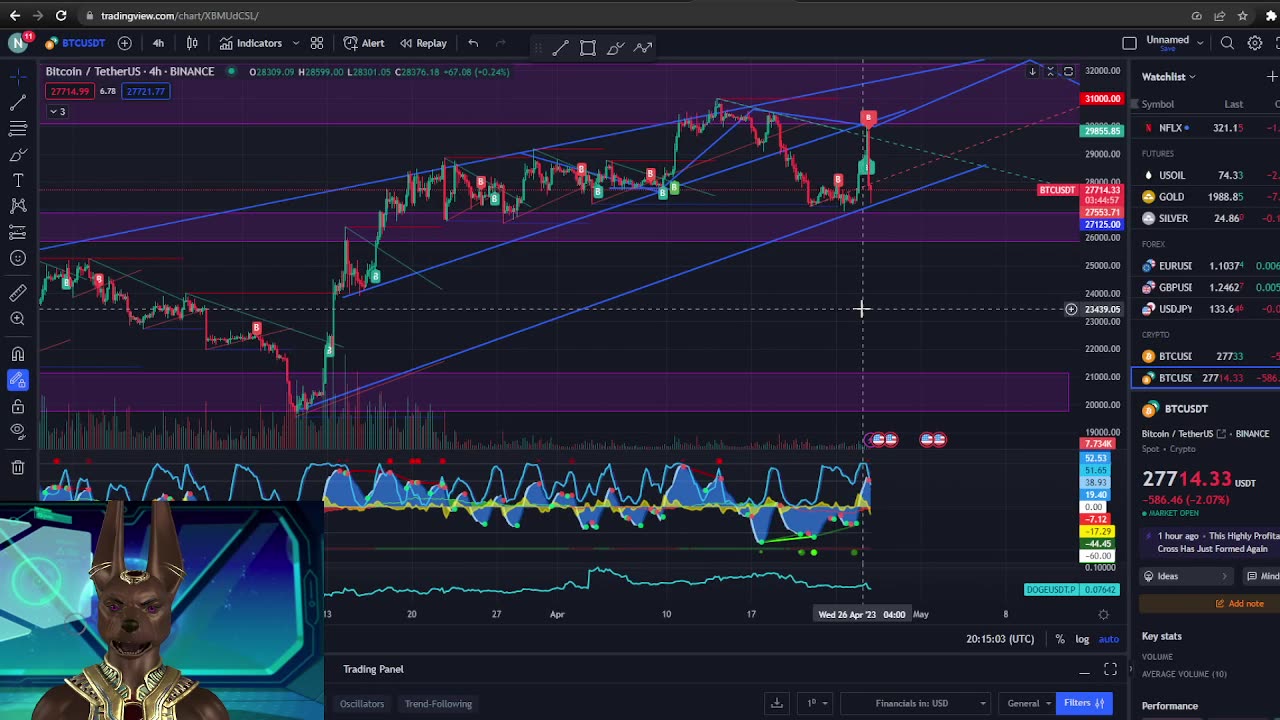Select SILVER in the watchlist
The width and height of the screenshot is (1280, 720).
(1205, 218)
